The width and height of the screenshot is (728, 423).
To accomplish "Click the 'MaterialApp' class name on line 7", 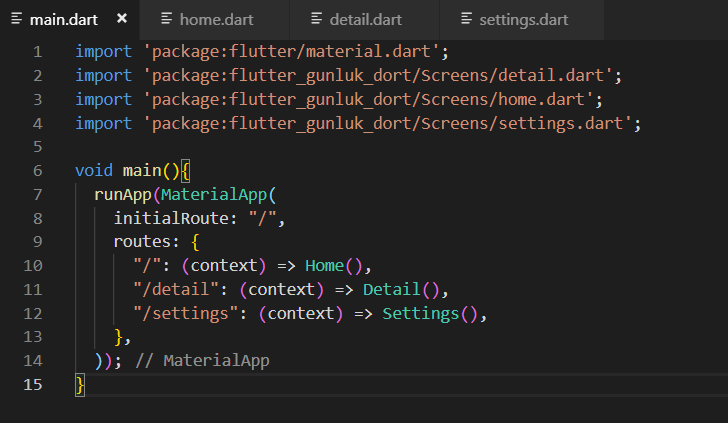I will coord(214,195).
